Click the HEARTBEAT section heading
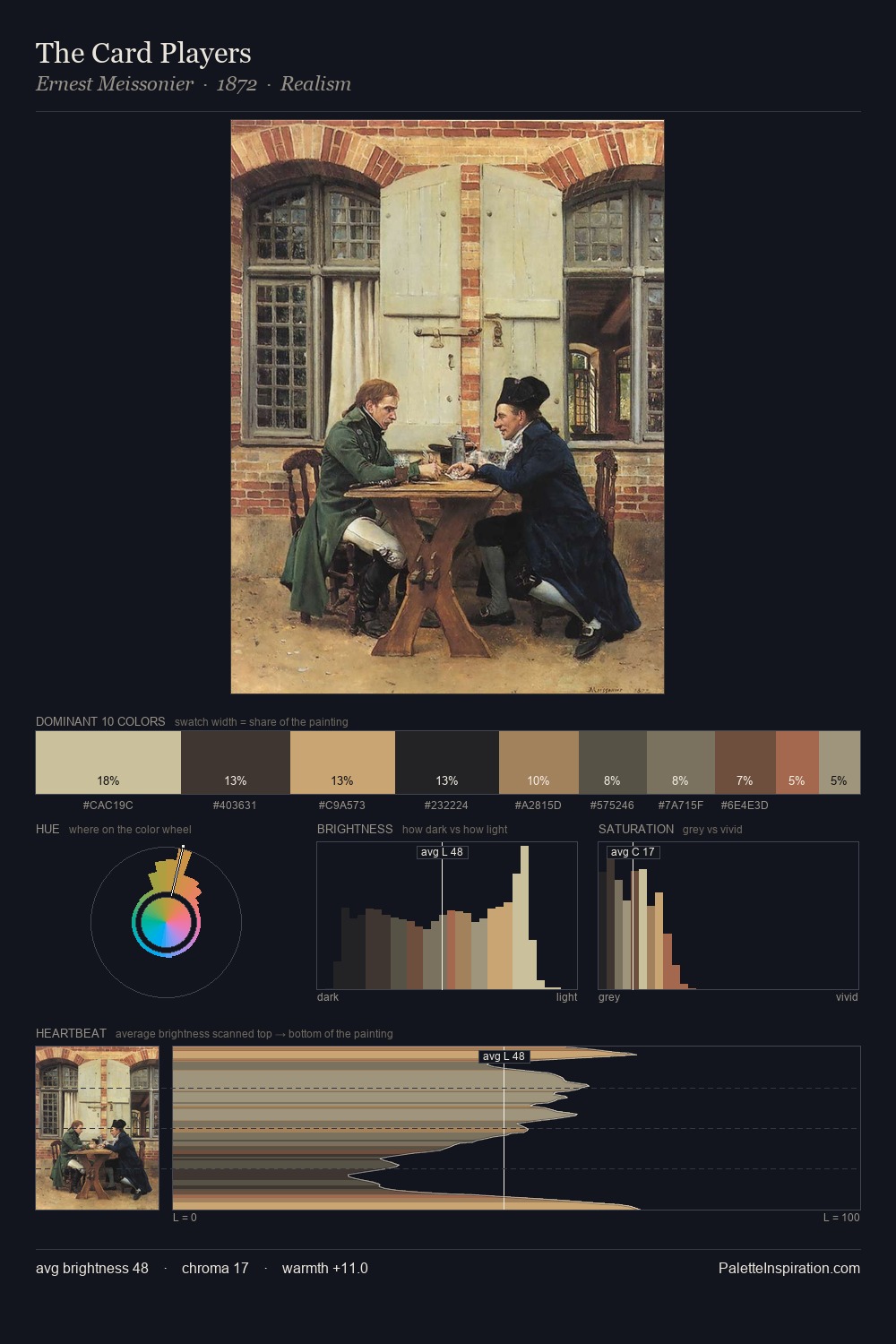The width and height of the screenshot is (896, 1344). coord(71,1033)
